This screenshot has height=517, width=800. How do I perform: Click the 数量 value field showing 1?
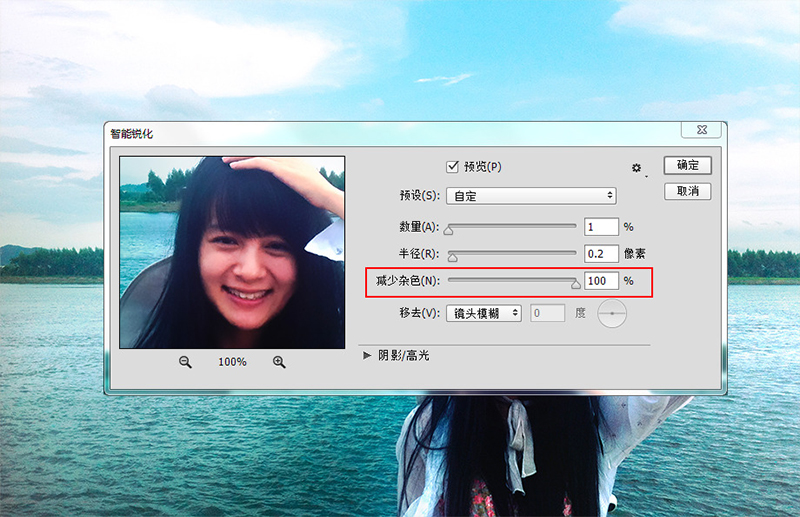coord(601,227)
